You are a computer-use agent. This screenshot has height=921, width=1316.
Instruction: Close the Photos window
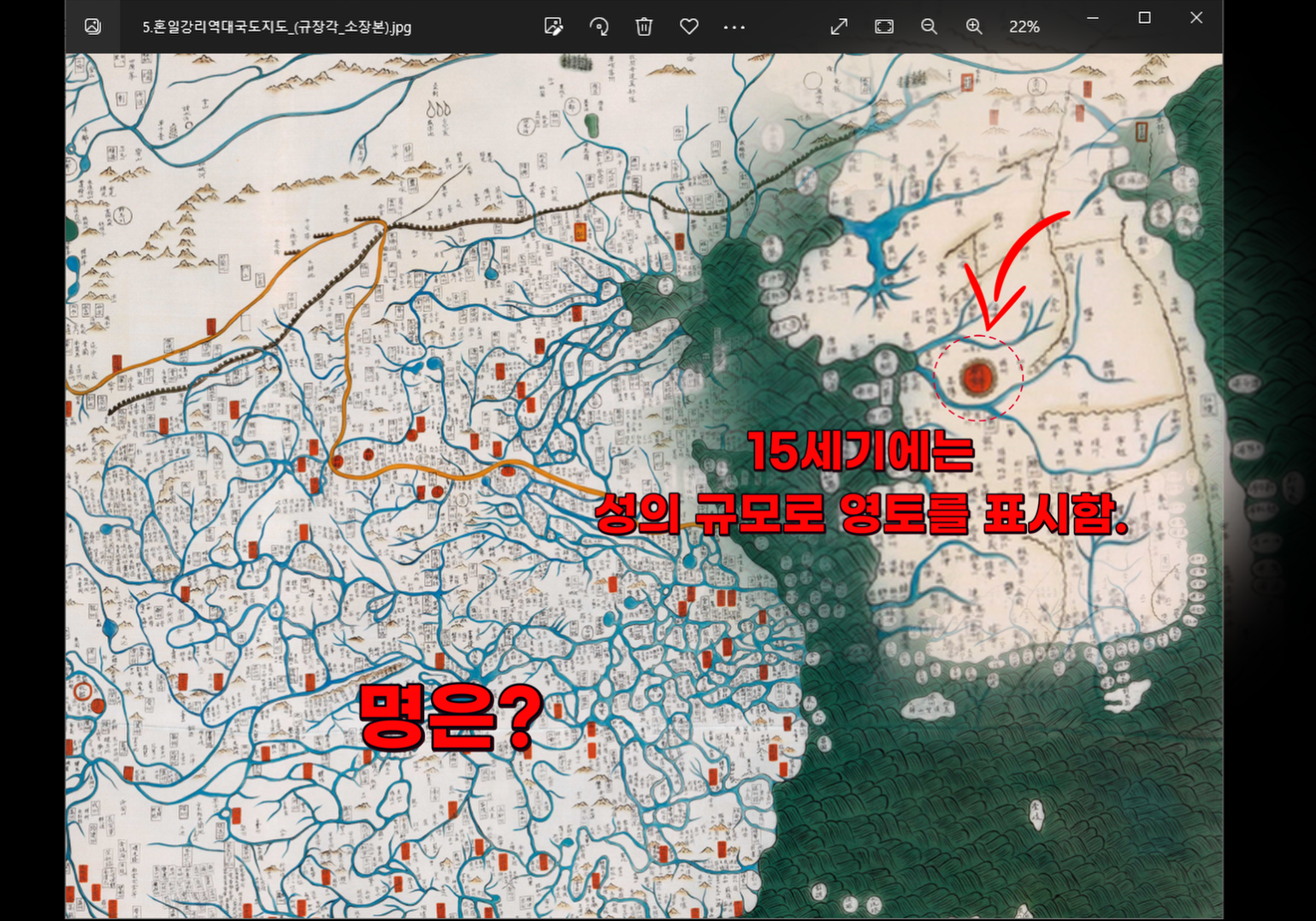(x=1196, y=18)
